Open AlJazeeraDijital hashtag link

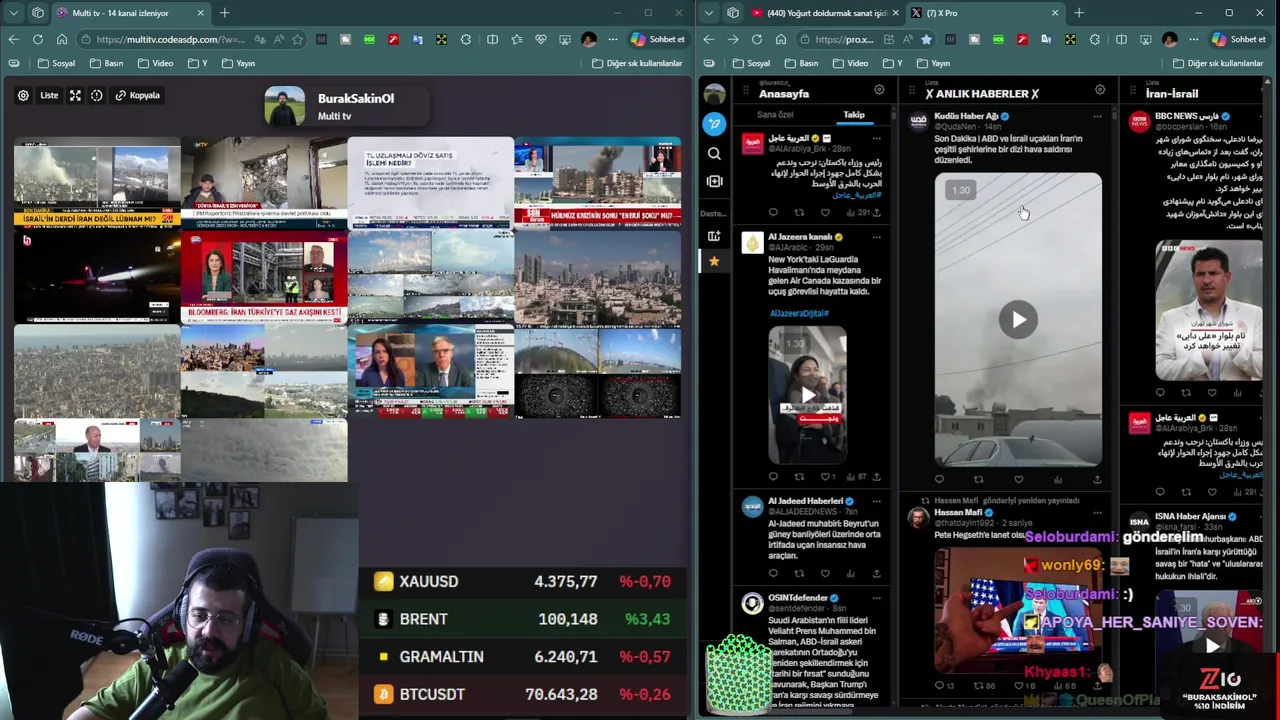click(x=799, y=313)
